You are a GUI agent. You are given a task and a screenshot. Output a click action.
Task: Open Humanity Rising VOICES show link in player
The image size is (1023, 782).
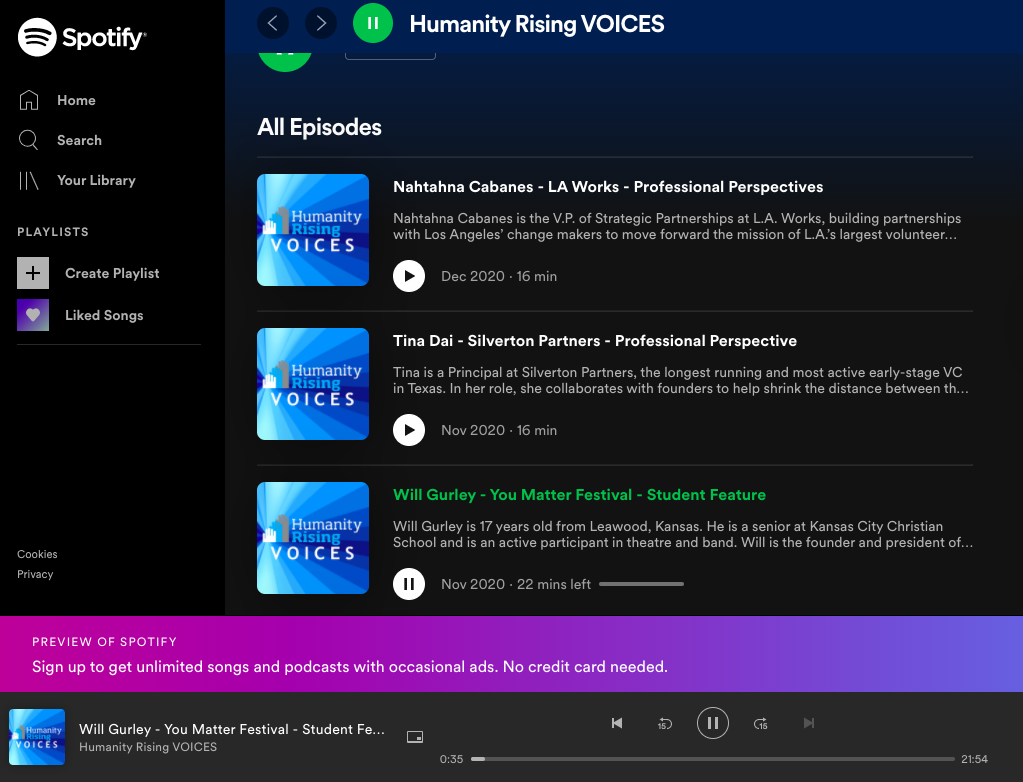tap(148, 747)
